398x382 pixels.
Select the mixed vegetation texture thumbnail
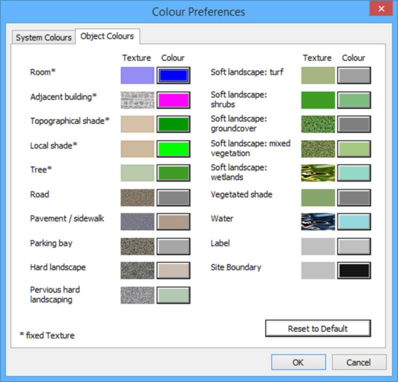coord(318,149)
